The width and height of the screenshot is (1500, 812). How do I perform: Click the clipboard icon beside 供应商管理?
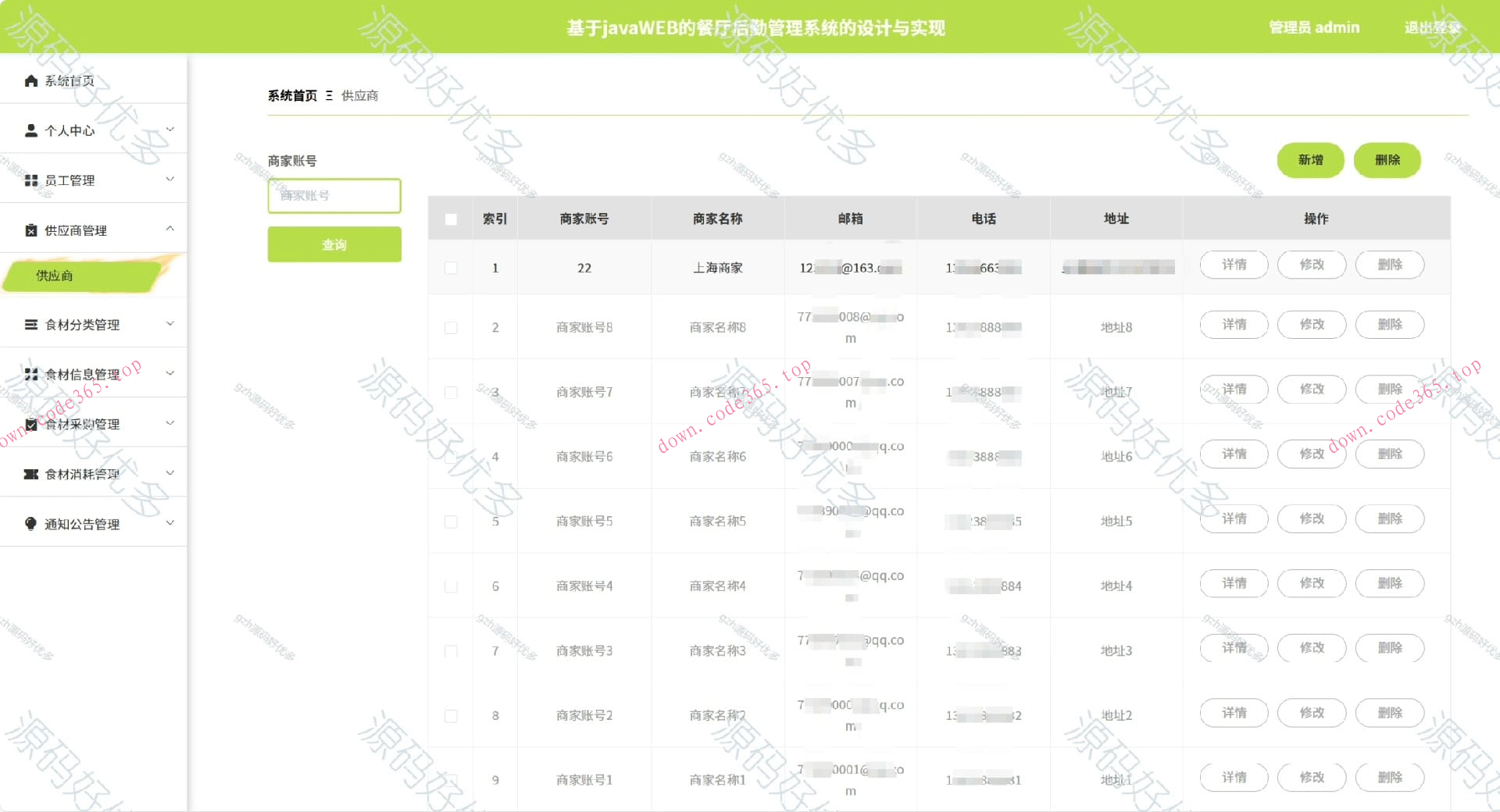click(x=31, y=230)
